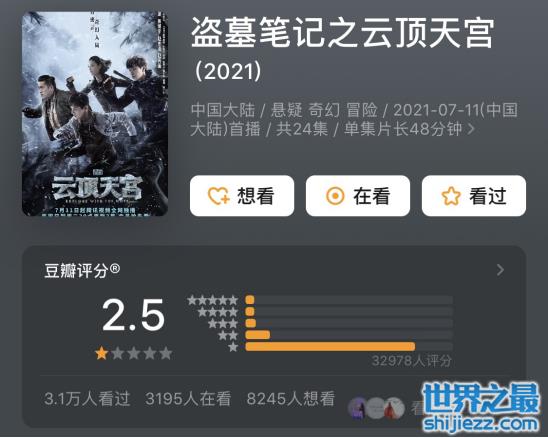Tap the orange rating star below 2.5
Image resolution: width=548 pixels, height=438 pixels.
coord(102,353)
